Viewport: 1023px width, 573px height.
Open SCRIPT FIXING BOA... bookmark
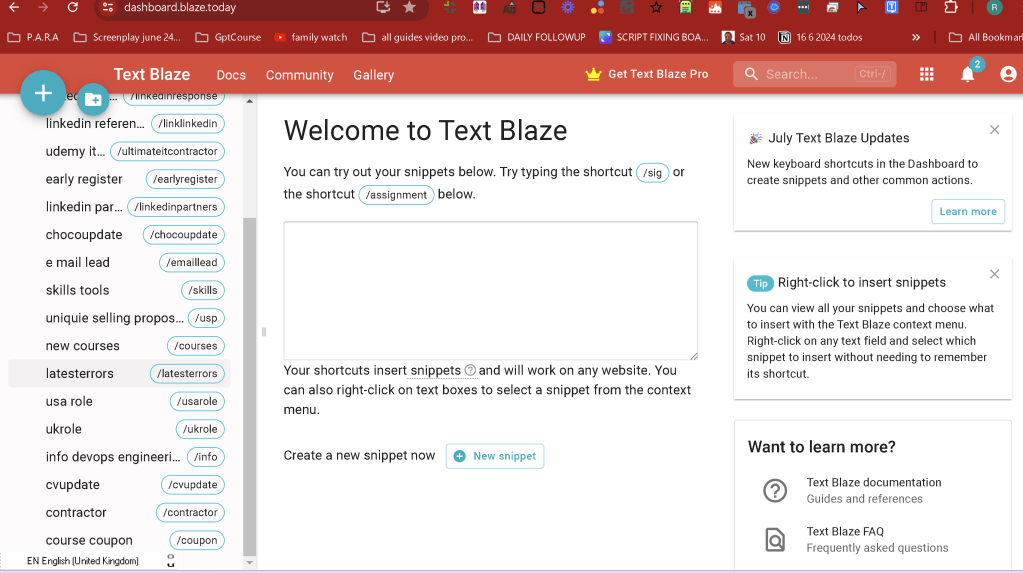pyautogui.click(x=654, y=37)
